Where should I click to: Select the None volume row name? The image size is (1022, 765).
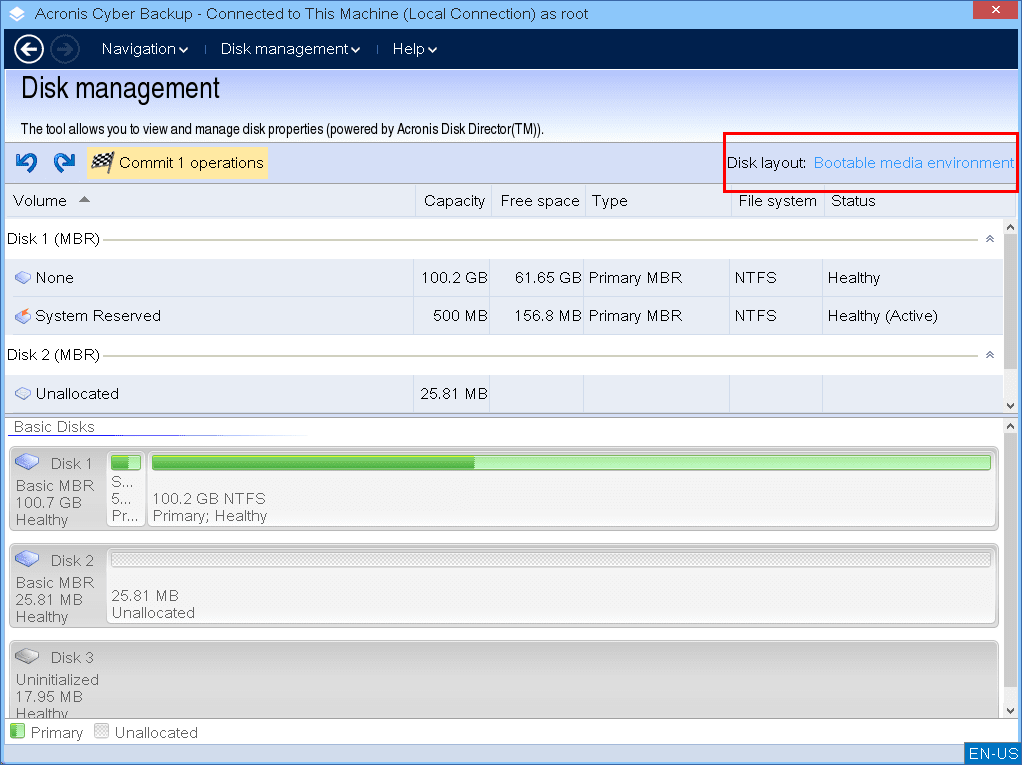coord(55,278)
